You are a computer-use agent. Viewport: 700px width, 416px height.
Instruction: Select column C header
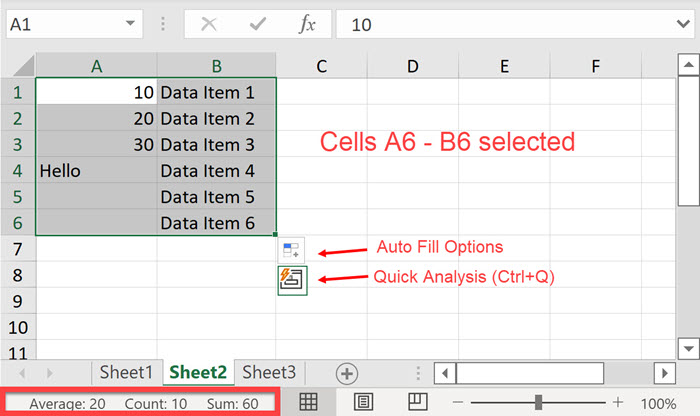321,66
